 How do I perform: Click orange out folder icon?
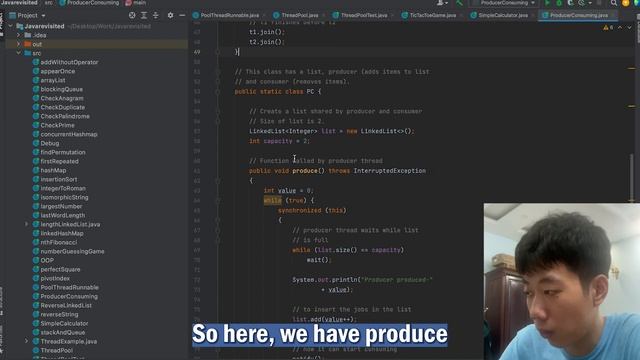pos(28,44)
